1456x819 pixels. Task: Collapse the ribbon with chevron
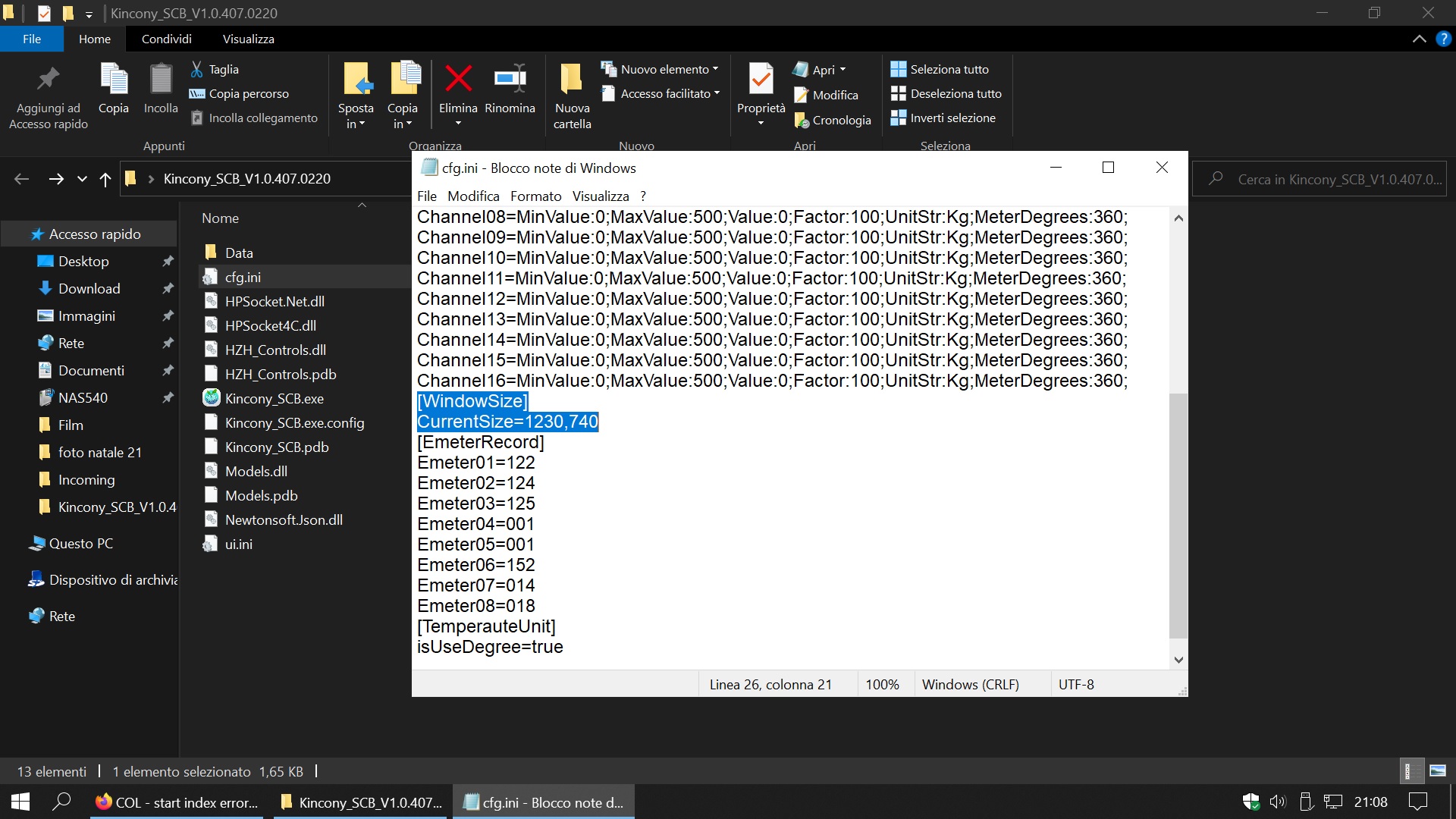click(1419, 39)
